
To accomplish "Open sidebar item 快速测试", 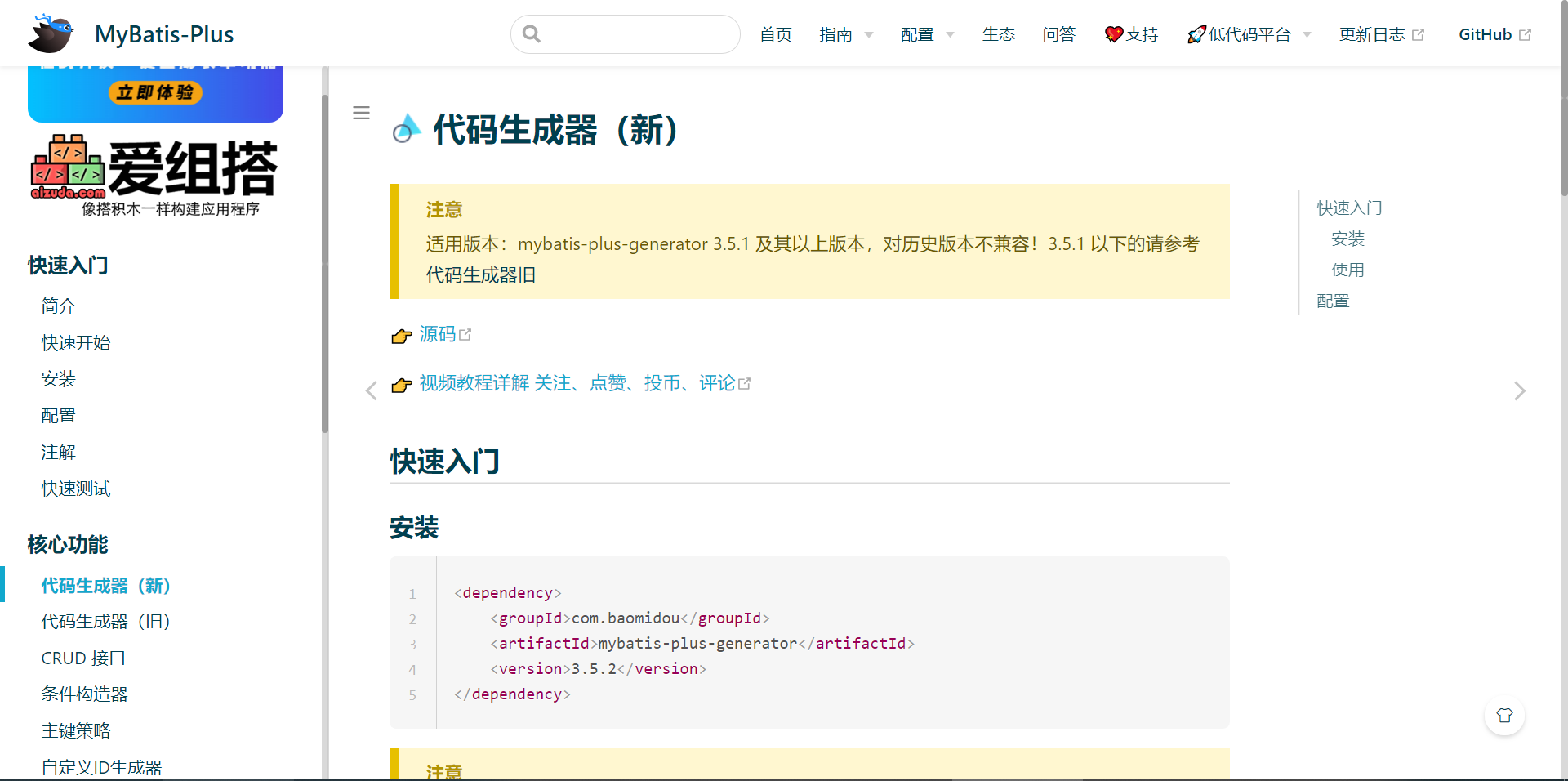I will (x=76, y=489).
